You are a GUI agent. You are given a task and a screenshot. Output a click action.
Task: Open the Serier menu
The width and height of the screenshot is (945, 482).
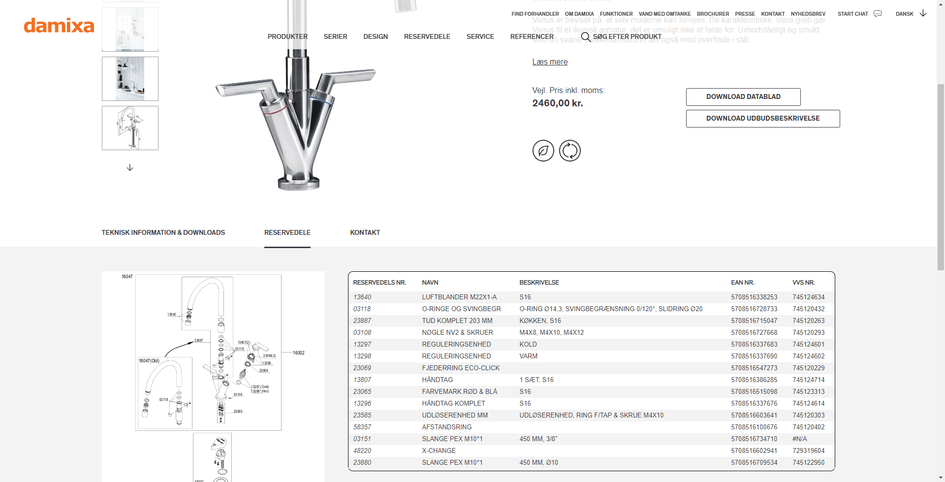pos(335,37)
